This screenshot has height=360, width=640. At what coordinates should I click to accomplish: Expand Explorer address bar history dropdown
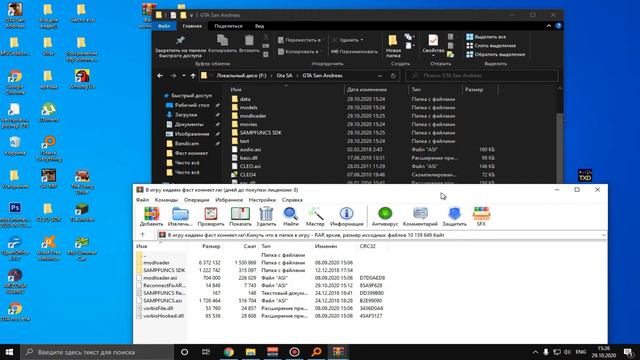(380, 76)
